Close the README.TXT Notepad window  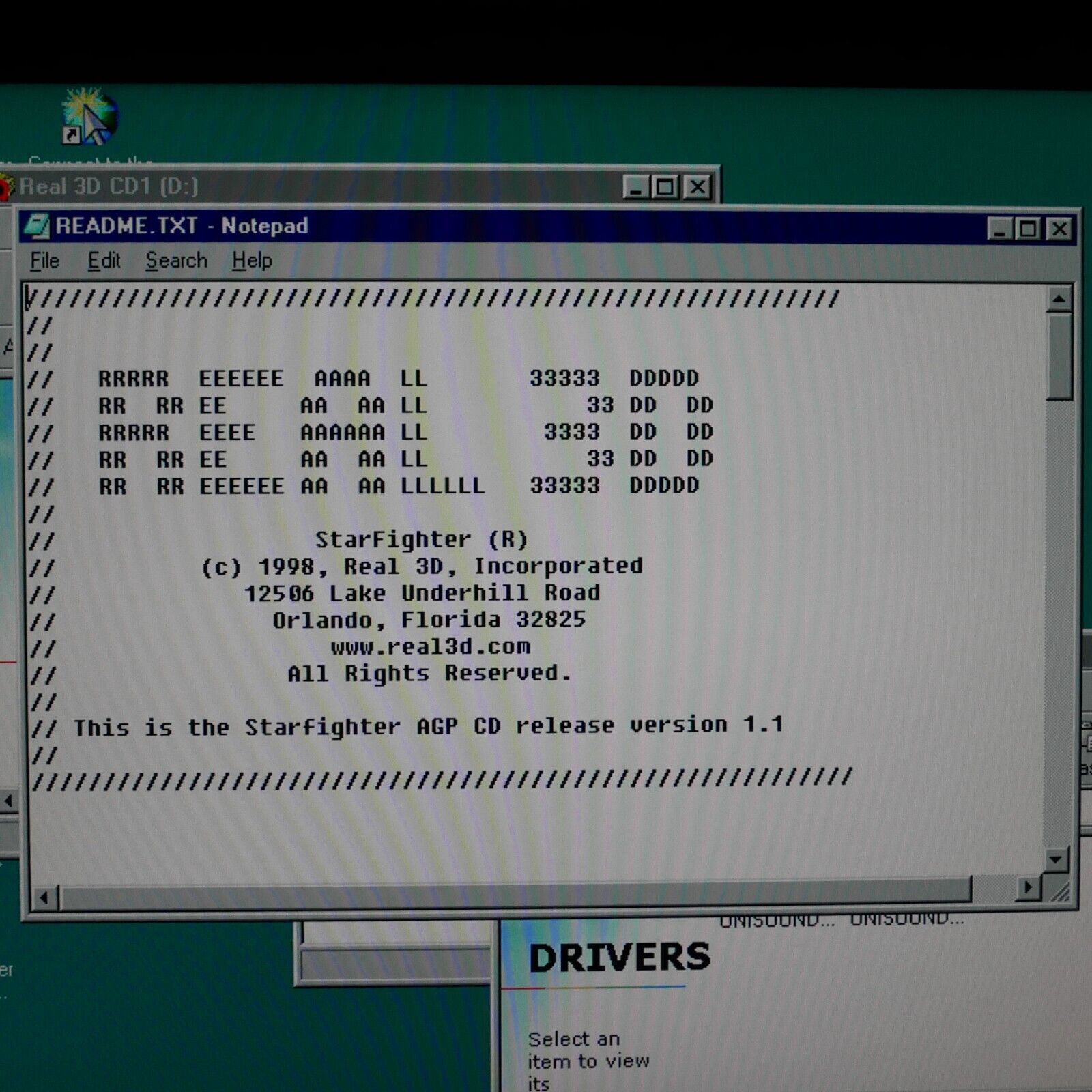pos(1059,229)
